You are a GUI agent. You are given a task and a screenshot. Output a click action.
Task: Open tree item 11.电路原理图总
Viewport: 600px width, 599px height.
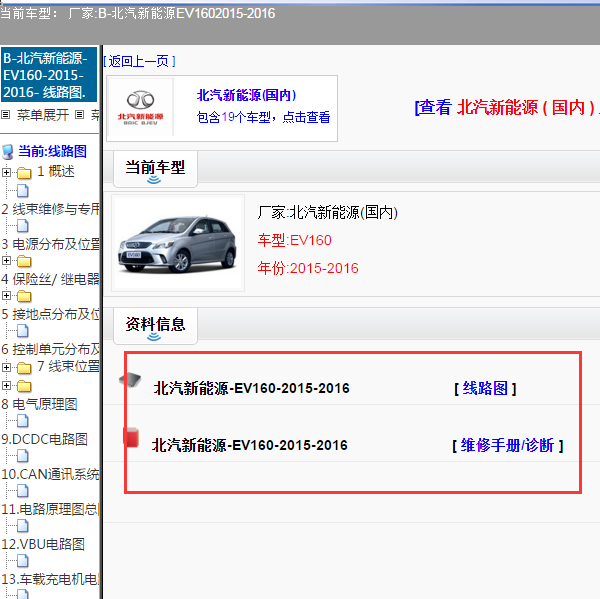click(x=51, y=509)
